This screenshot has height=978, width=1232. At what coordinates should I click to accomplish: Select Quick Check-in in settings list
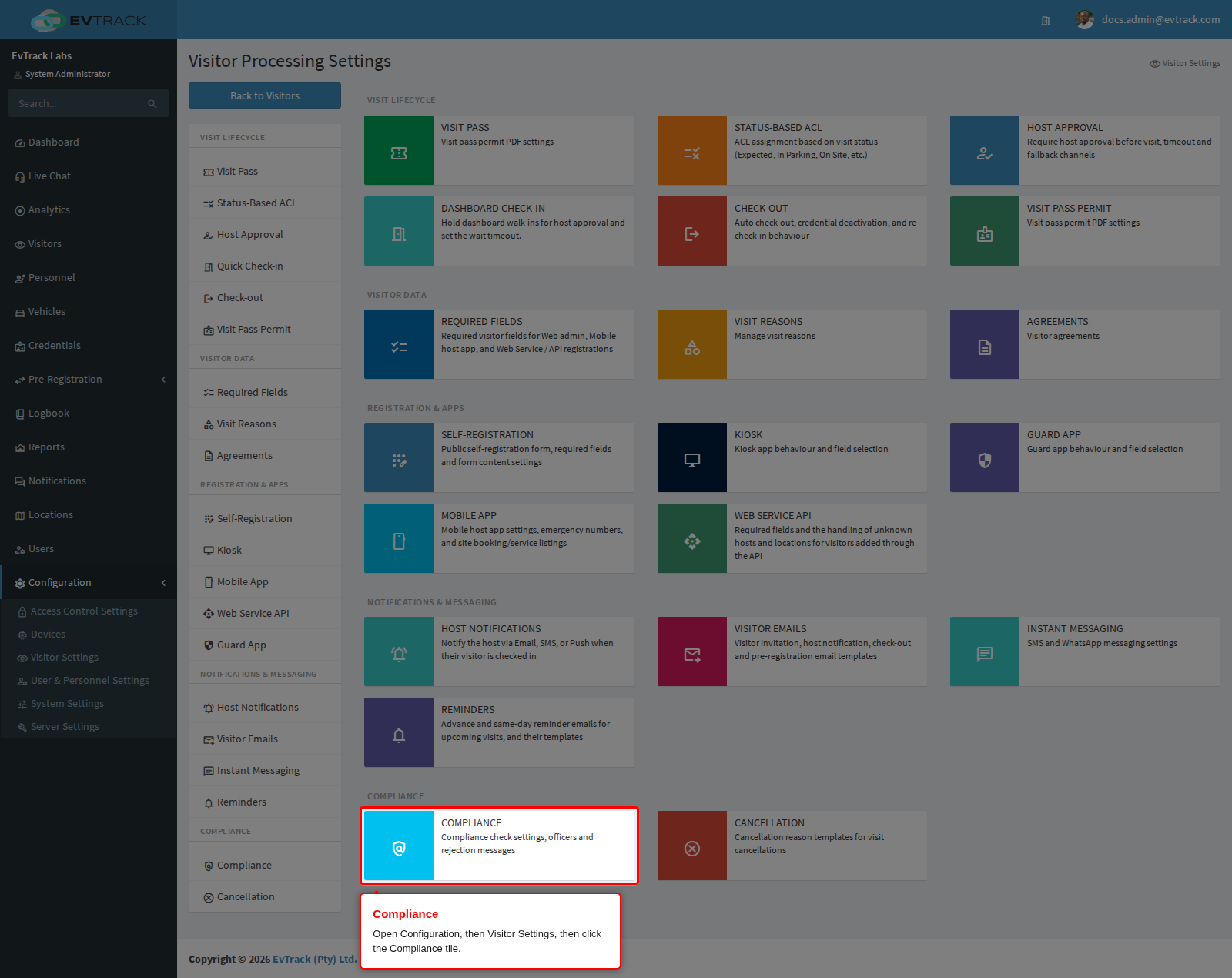pyautogui.click(x=265, y=266)
